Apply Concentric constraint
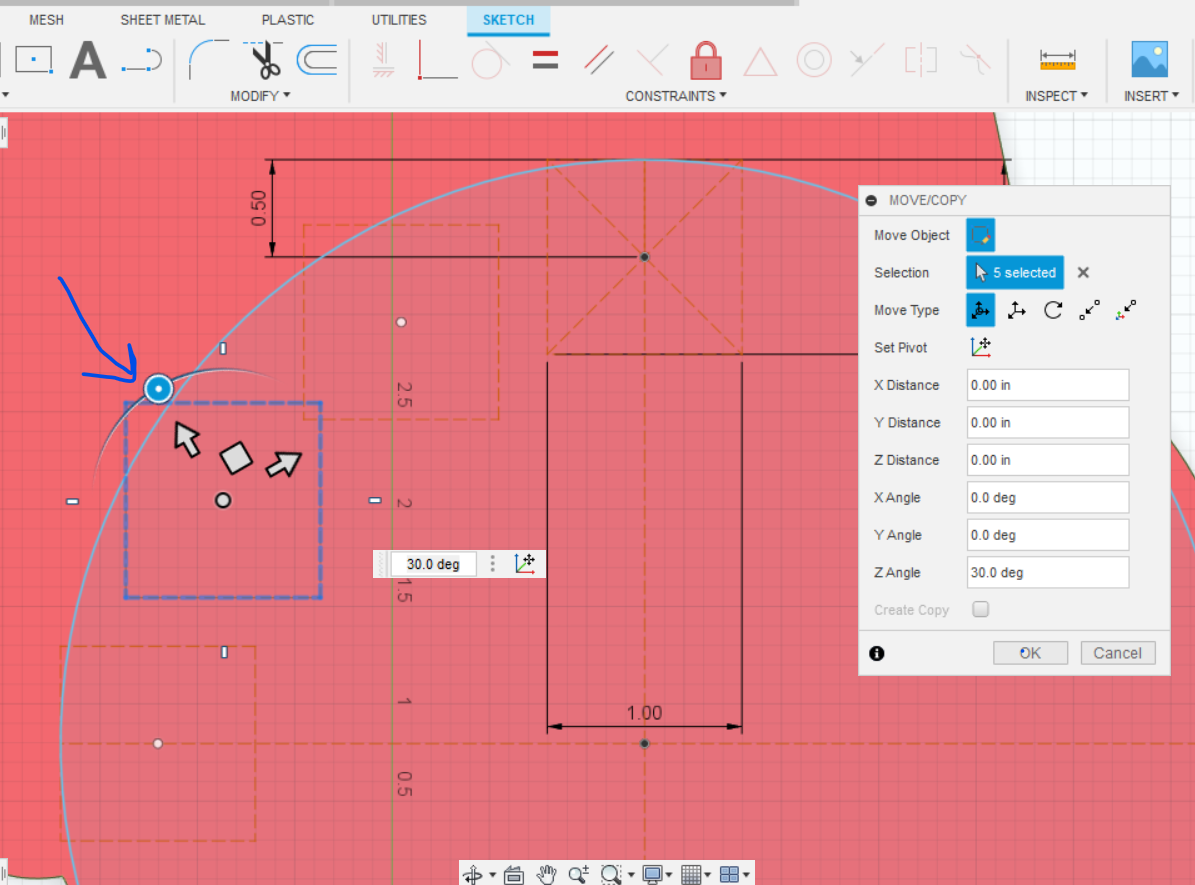The width and height of the screenshot is (1195, 885). [814, 60]
